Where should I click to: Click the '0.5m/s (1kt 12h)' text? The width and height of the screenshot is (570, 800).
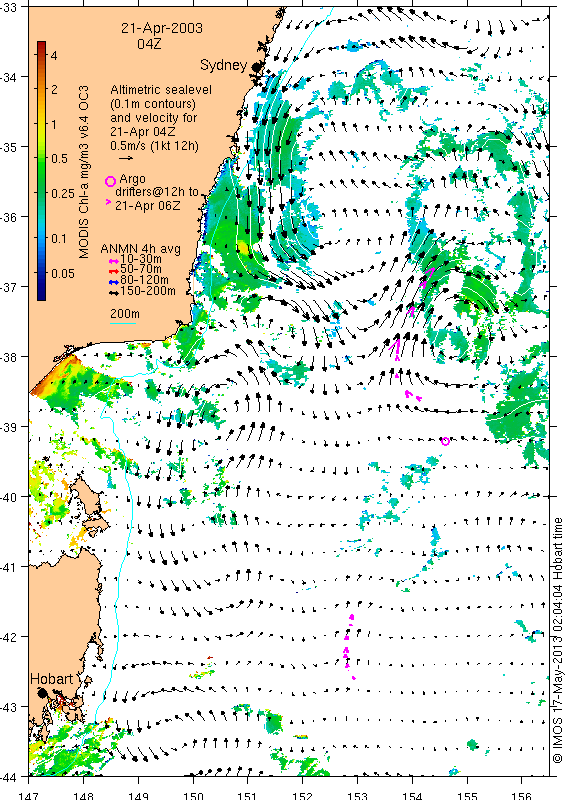pyautogui.click(x=154, y=146)
